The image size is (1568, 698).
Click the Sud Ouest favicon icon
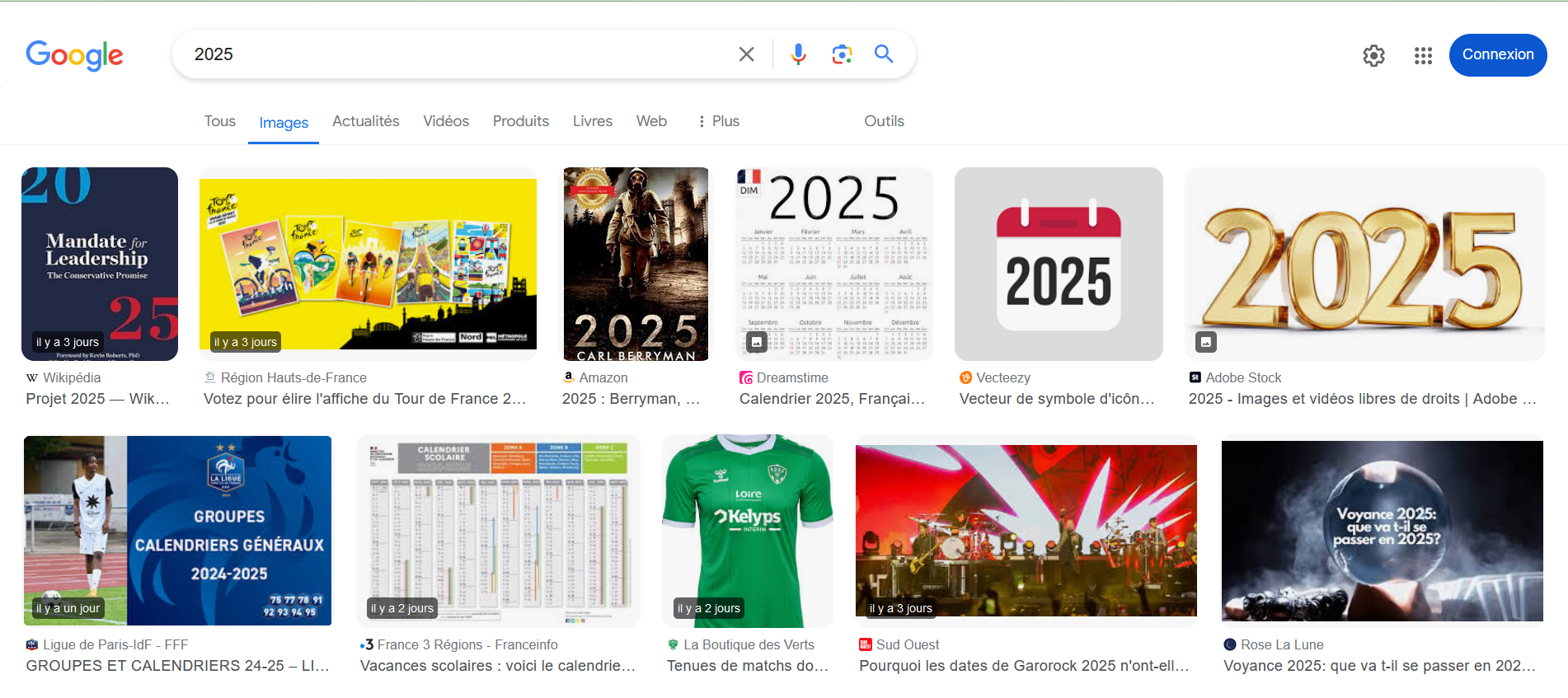coord(866,644)
